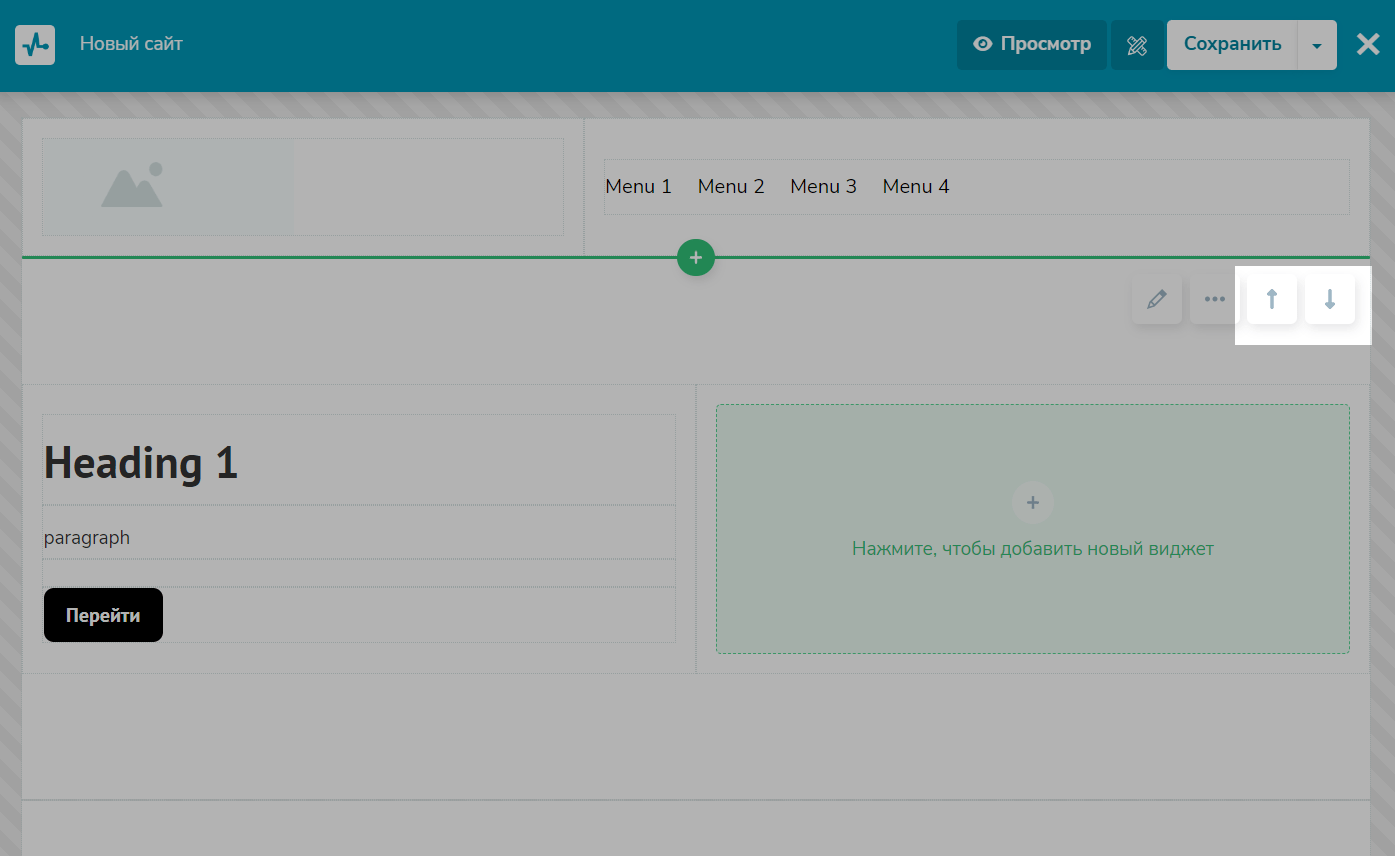Select the paragraph text block
This screenshot has width=1395, height=856.
(87, 538)
